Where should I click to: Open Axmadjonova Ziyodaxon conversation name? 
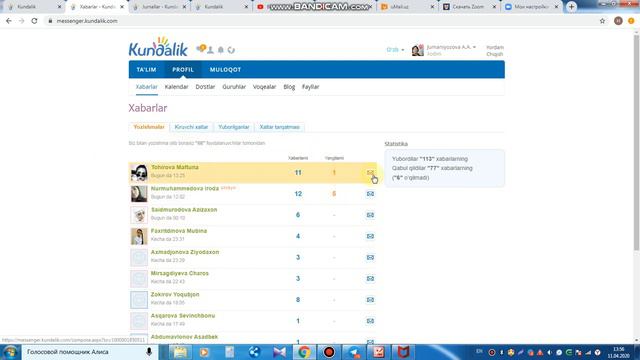[185, 252]
